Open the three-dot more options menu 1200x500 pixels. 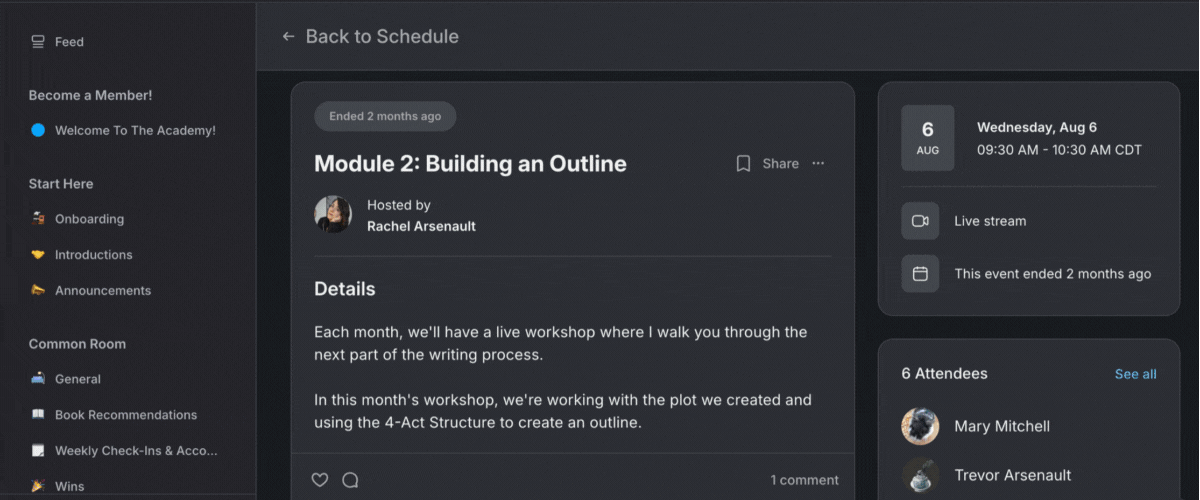[x=818, y=164]
